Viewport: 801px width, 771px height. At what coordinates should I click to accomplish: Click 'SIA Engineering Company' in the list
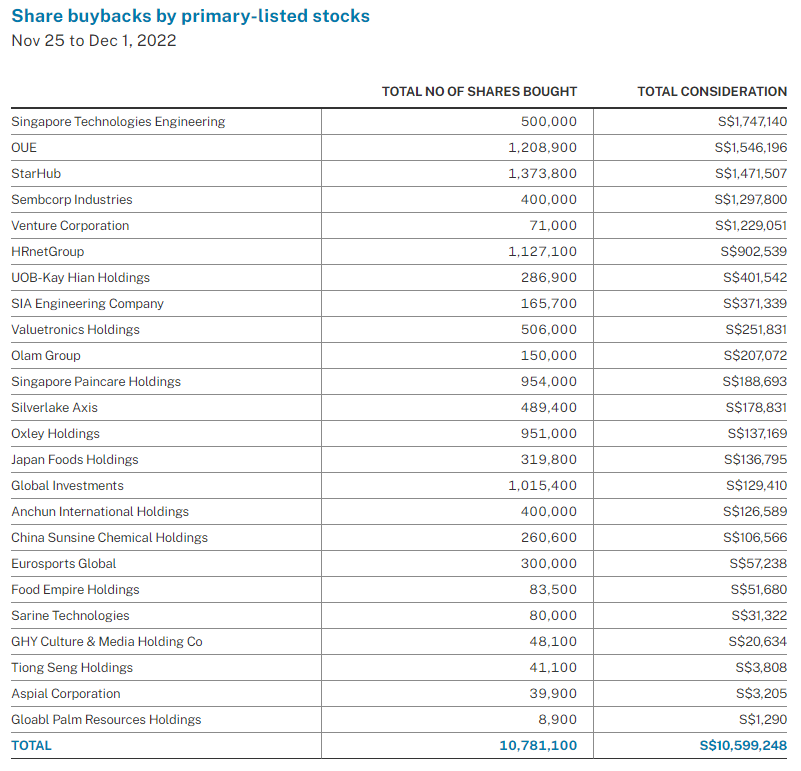pyautogui.click(x=87, y=304)
